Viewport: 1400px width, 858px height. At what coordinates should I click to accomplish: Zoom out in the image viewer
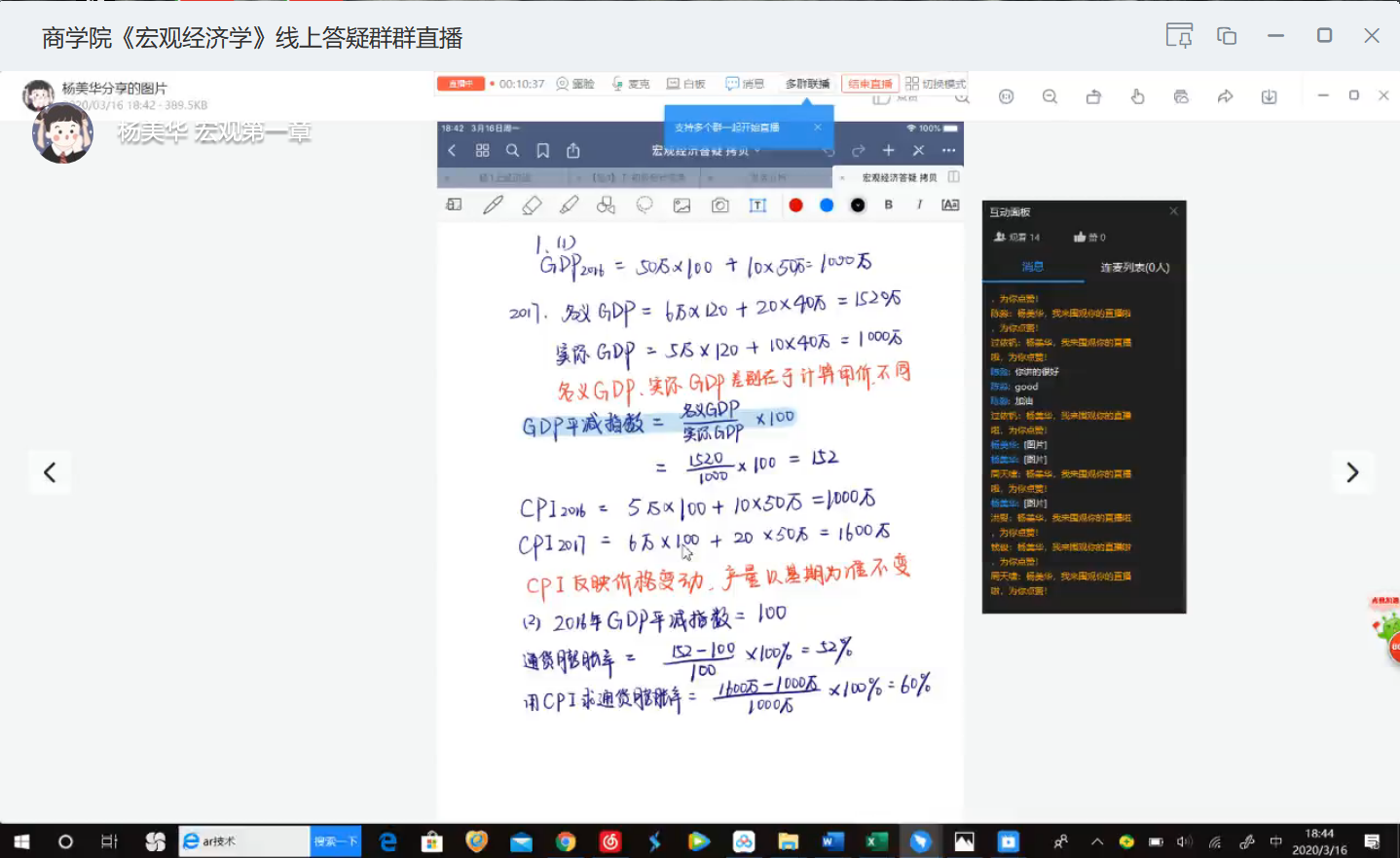(x=1050, y=96)
